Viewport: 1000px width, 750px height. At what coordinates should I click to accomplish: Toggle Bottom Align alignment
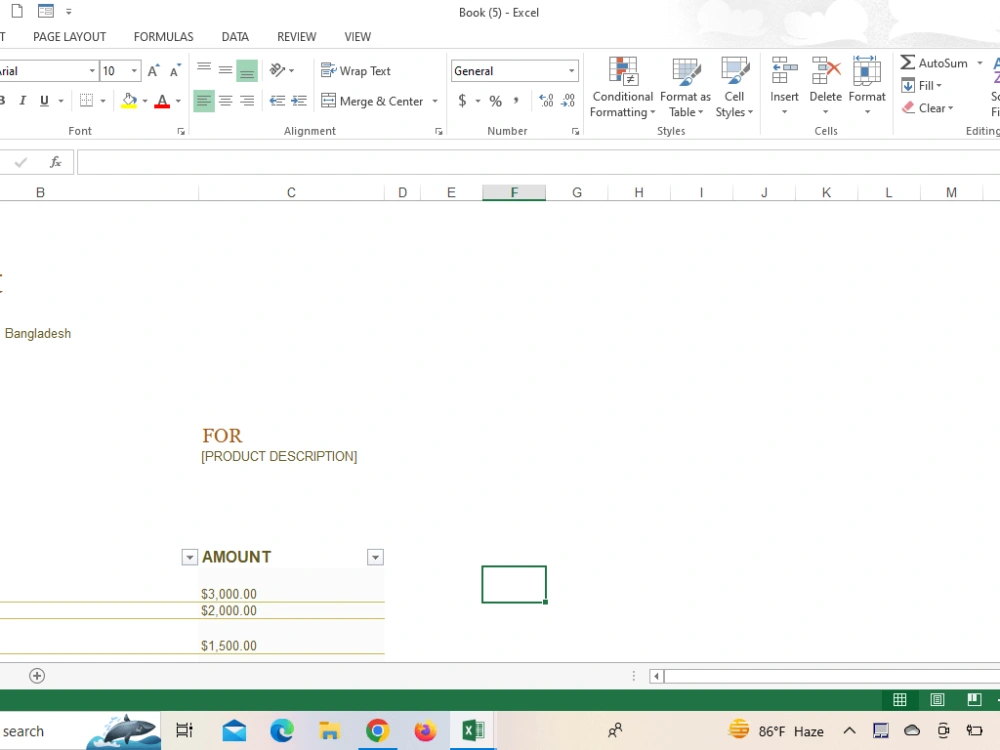click(x=247, y=70)
